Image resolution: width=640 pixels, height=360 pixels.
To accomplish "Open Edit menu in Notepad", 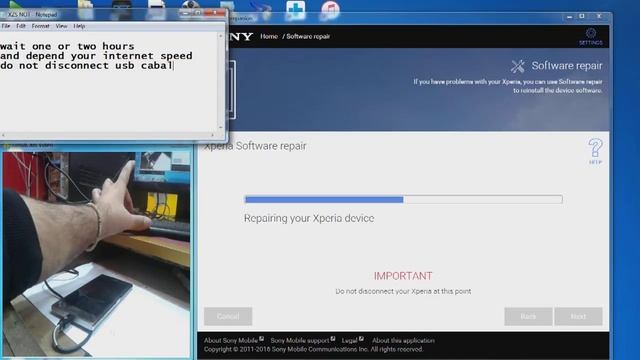I will [x=21, y=26].
